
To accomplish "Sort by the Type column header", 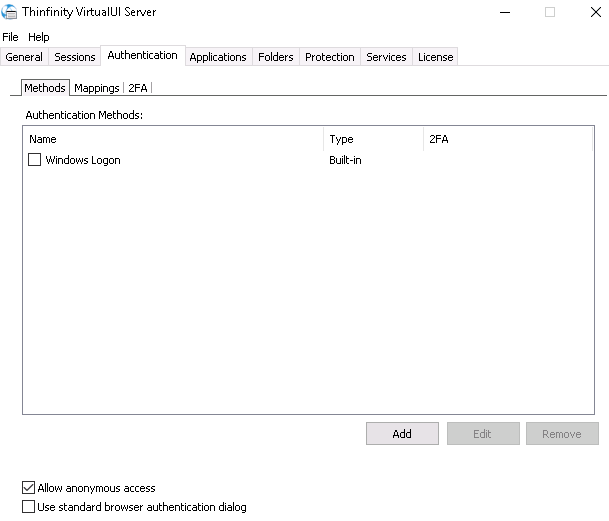I will pos(374,139).
